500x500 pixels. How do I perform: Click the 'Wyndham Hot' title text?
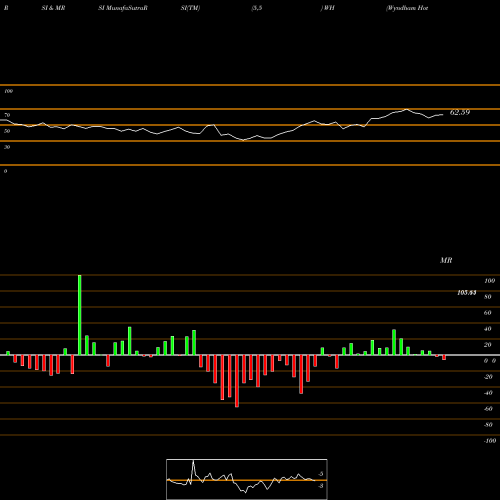click(x=407, y=8)
